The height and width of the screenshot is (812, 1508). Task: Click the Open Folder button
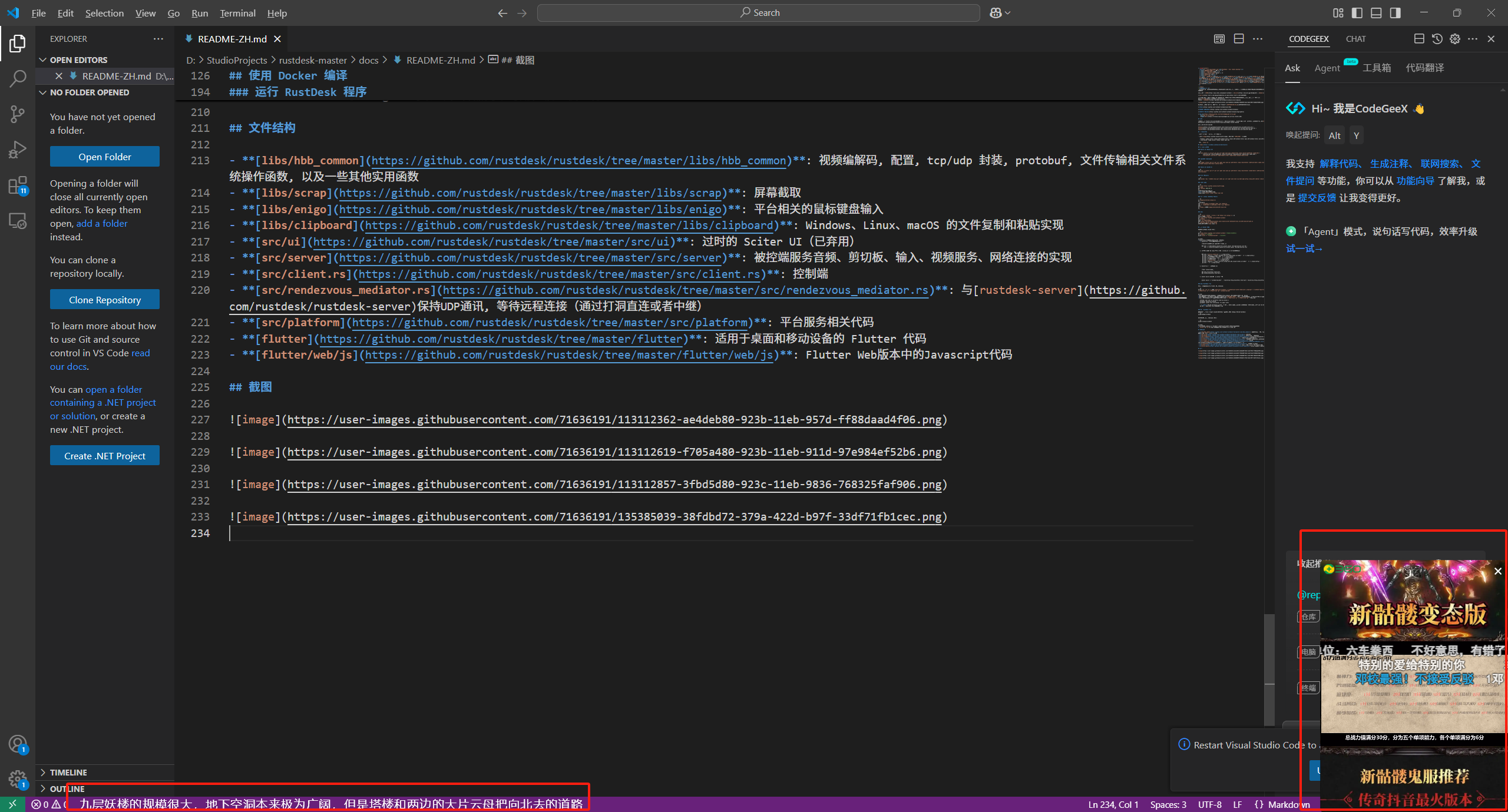105,157
